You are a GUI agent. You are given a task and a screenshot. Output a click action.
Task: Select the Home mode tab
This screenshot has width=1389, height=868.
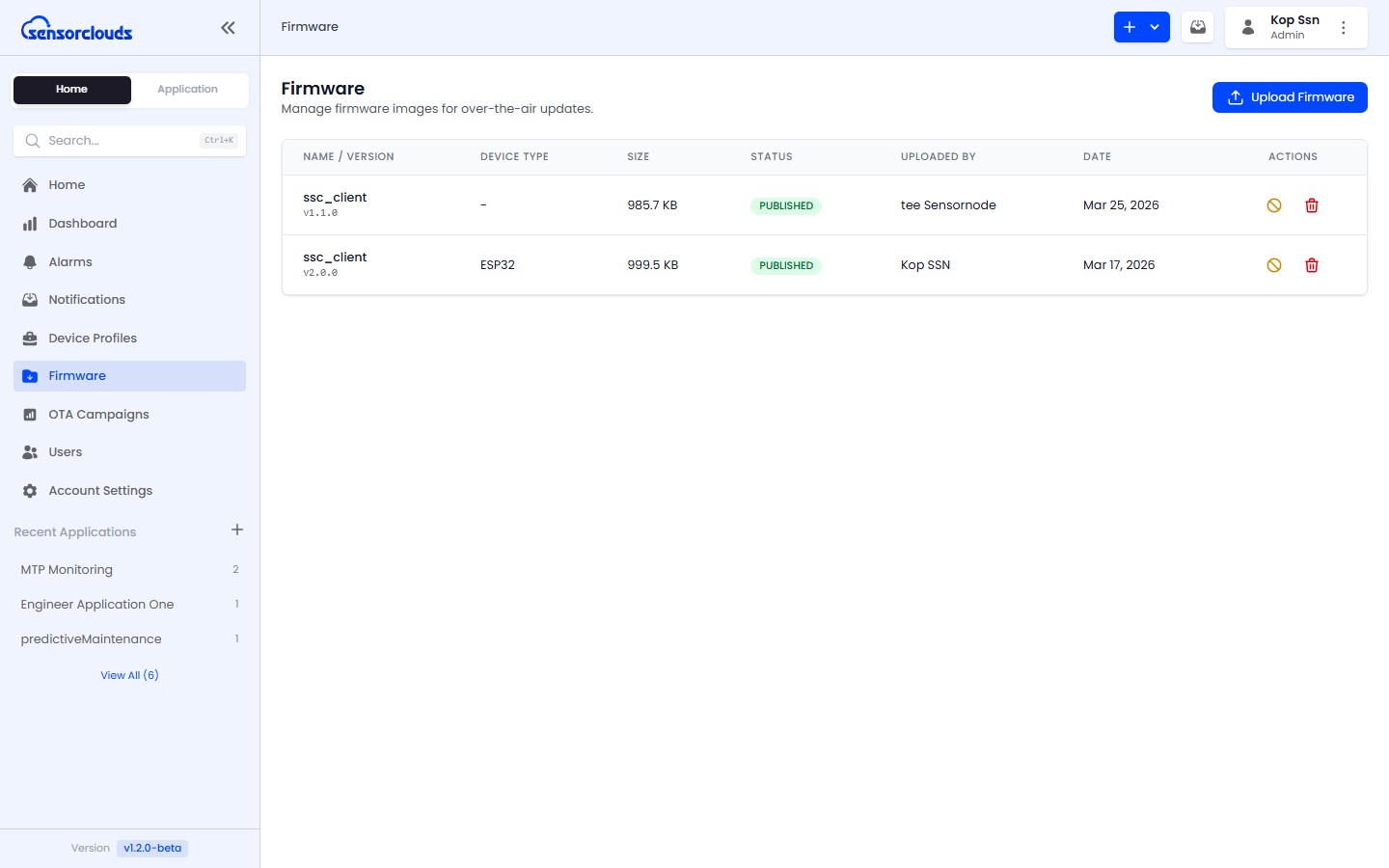click(x=72, y=90)
